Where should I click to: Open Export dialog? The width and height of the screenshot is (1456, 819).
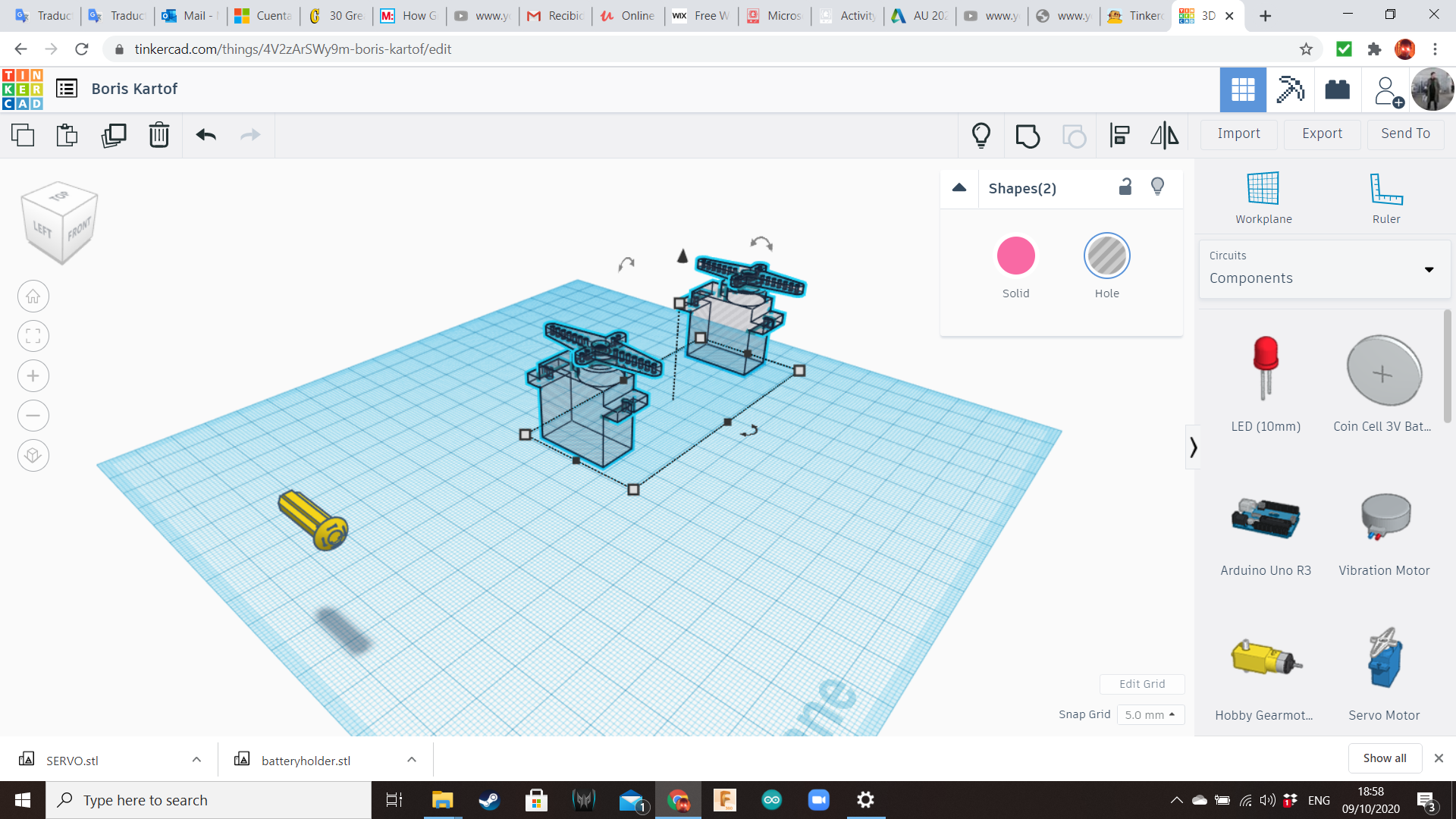coord(1322,133)
